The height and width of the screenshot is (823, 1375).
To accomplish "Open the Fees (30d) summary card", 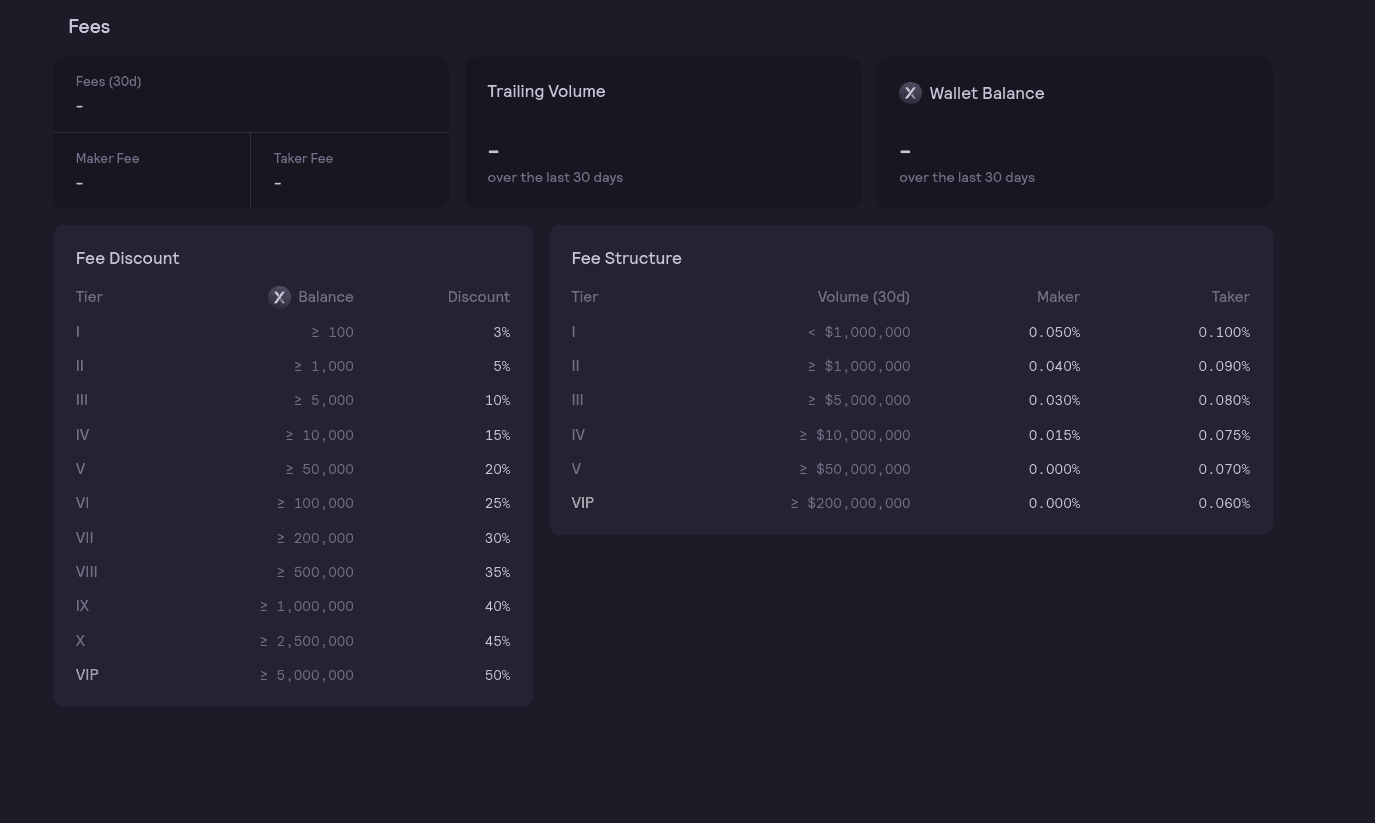I will tap(250, 94).
